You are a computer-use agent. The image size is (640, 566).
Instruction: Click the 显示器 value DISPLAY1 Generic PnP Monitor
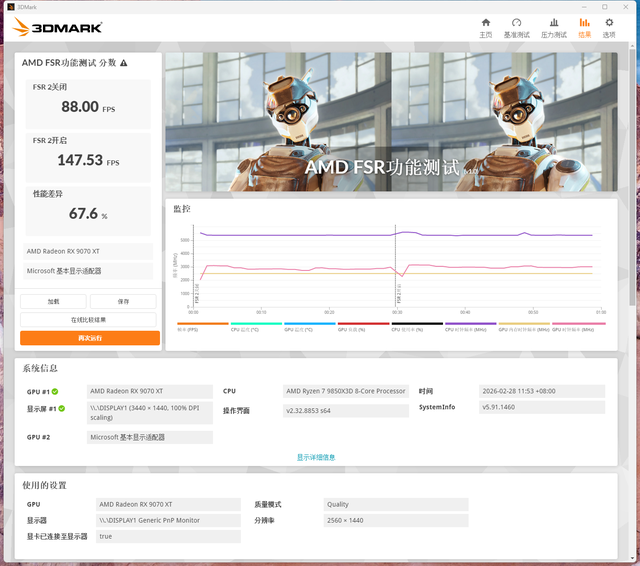click(x=168, y=521)
